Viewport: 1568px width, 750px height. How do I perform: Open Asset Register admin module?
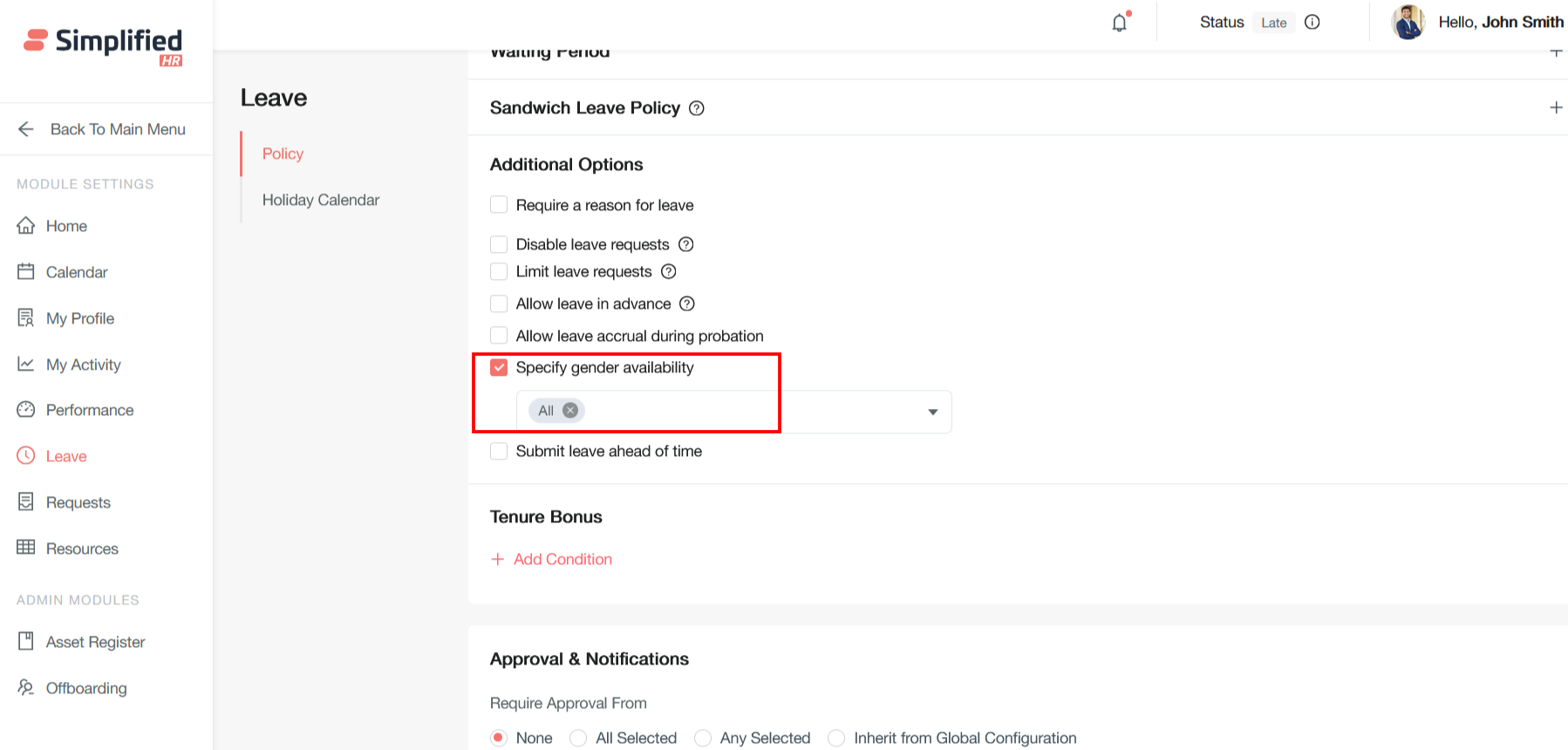95,642
